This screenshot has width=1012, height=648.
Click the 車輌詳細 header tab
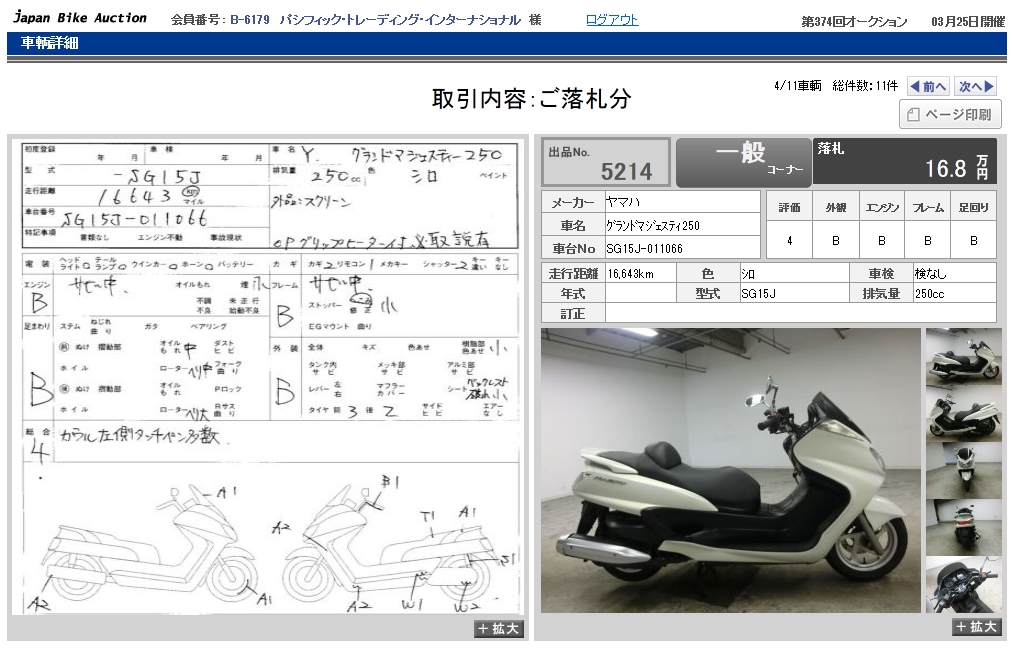coord(50,43)
